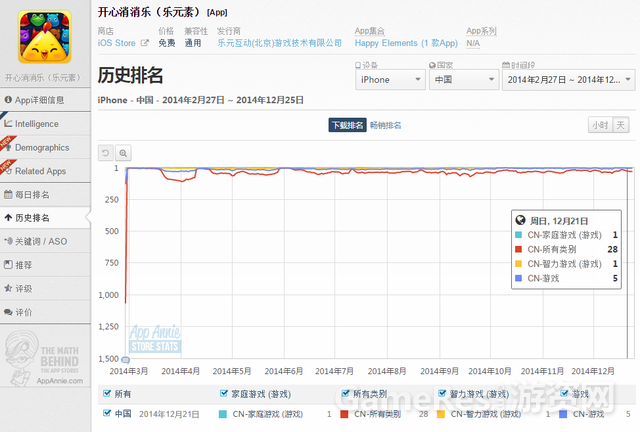Toggle the 所有类别 checkbox
640x432 pixels.
(x=345, y=393)
